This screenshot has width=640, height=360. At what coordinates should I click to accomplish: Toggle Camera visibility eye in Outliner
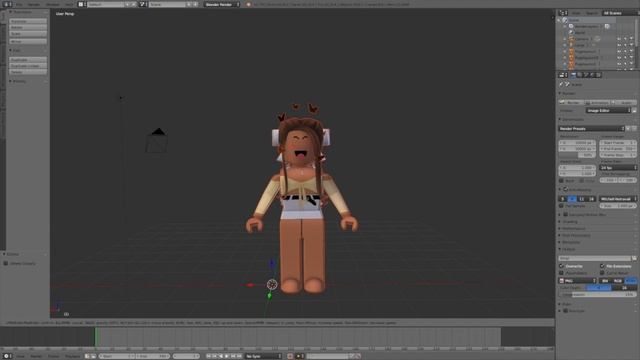point(619,39)
